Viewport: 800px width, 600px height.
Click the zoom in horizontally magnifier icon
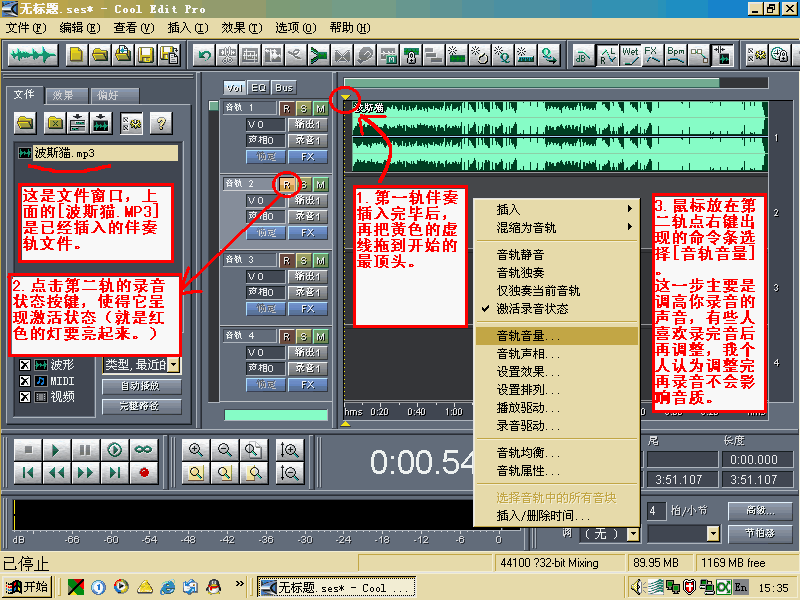[x=196, y=449]
